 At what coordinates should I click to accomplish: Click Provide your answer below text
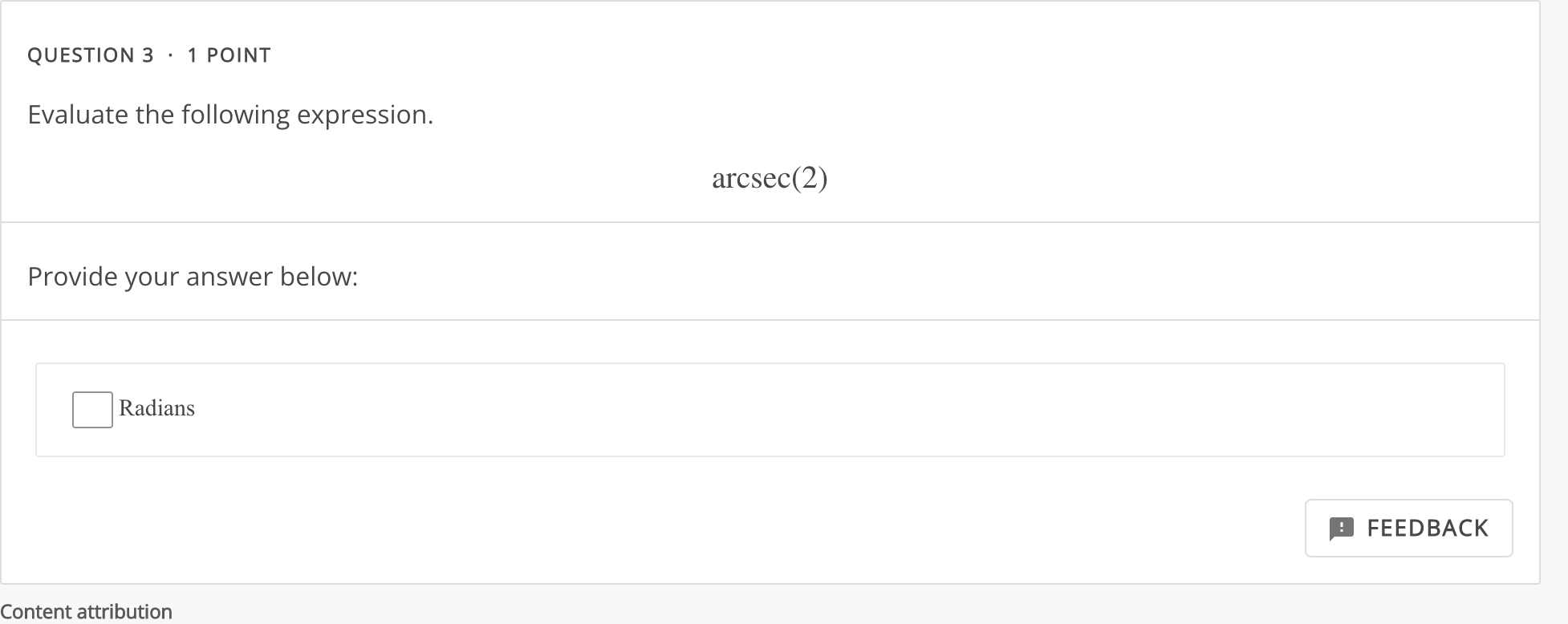pos(193,276)
